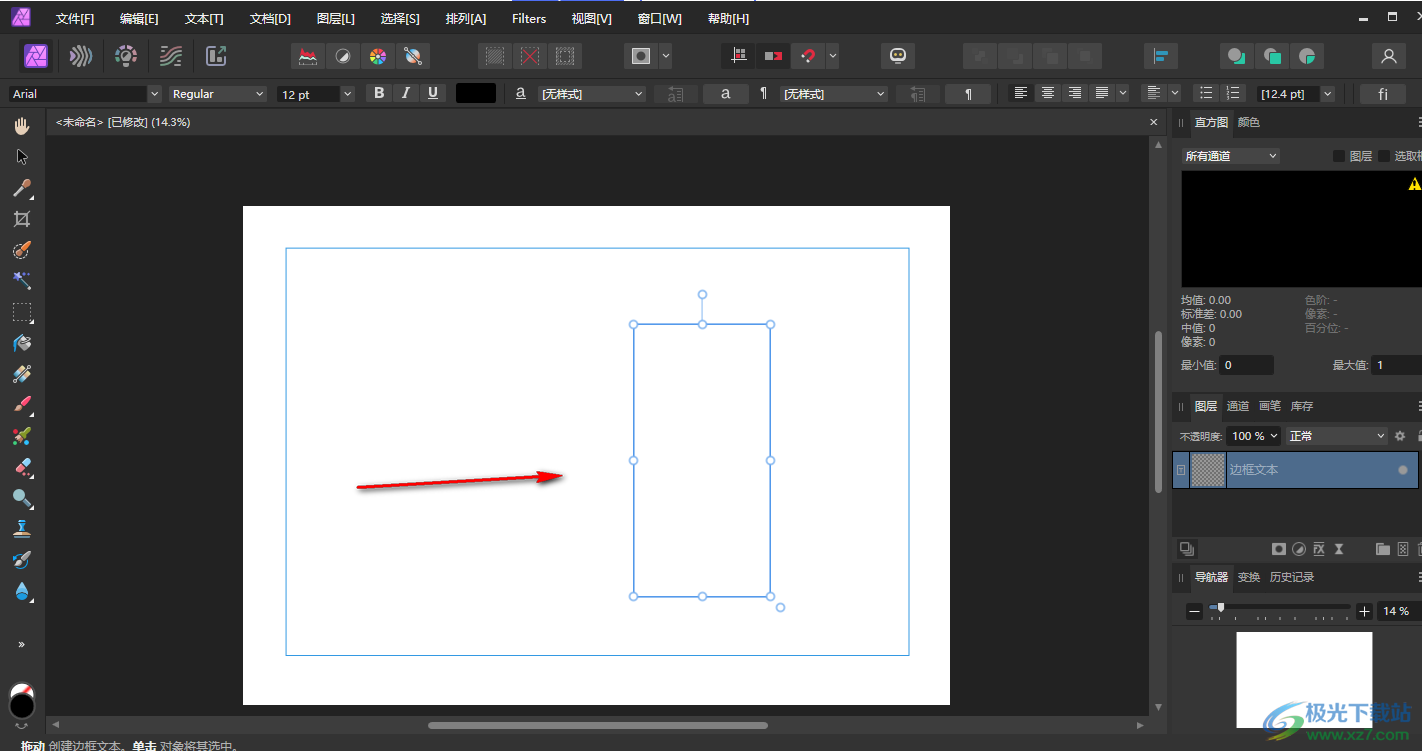Click the navigator zoom-out minus button

1194,611
